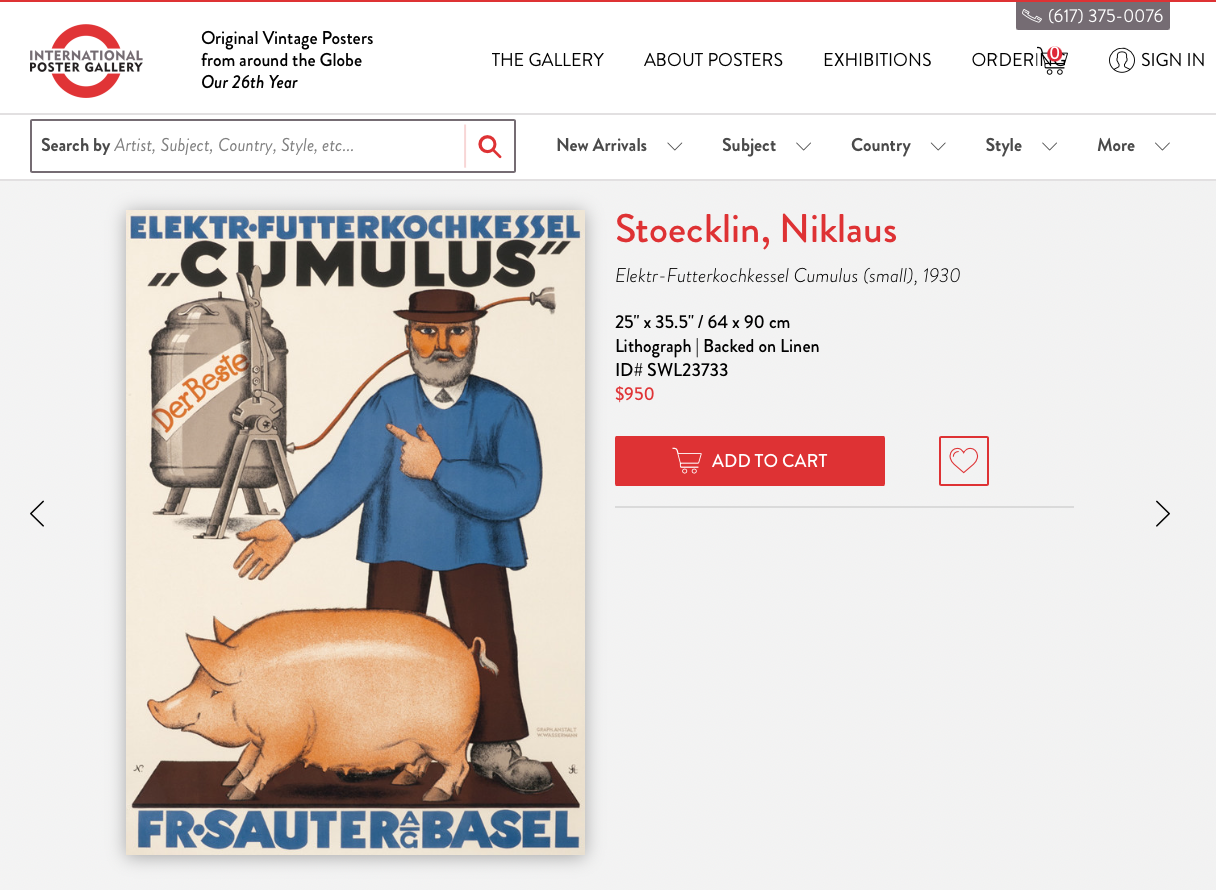Click the Sign In user icon

[x=1121, y=60]
